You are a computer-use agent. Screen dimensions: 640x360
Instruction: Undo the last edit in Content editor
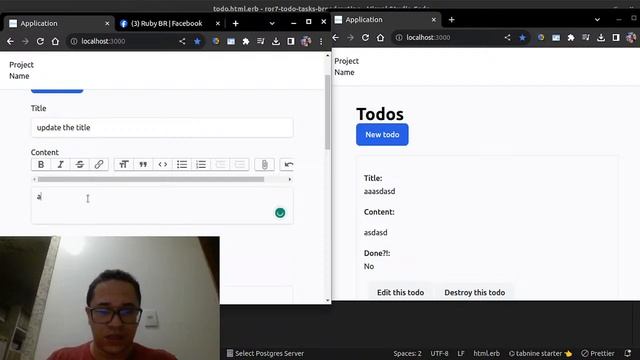coord(289,164)
